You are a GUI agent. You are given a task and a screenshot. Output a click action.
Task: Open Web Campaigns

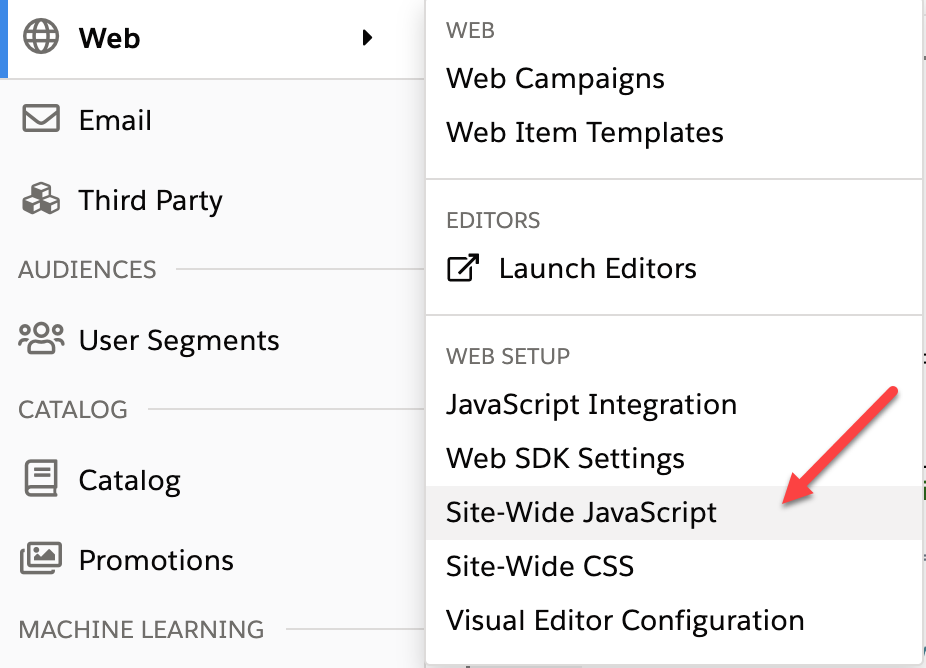pyautogui.click(x=555, y=79)
